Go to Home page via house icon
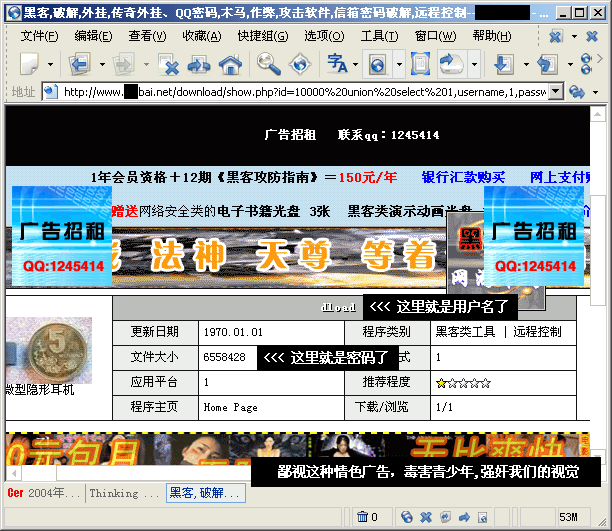 click(230, 65)
